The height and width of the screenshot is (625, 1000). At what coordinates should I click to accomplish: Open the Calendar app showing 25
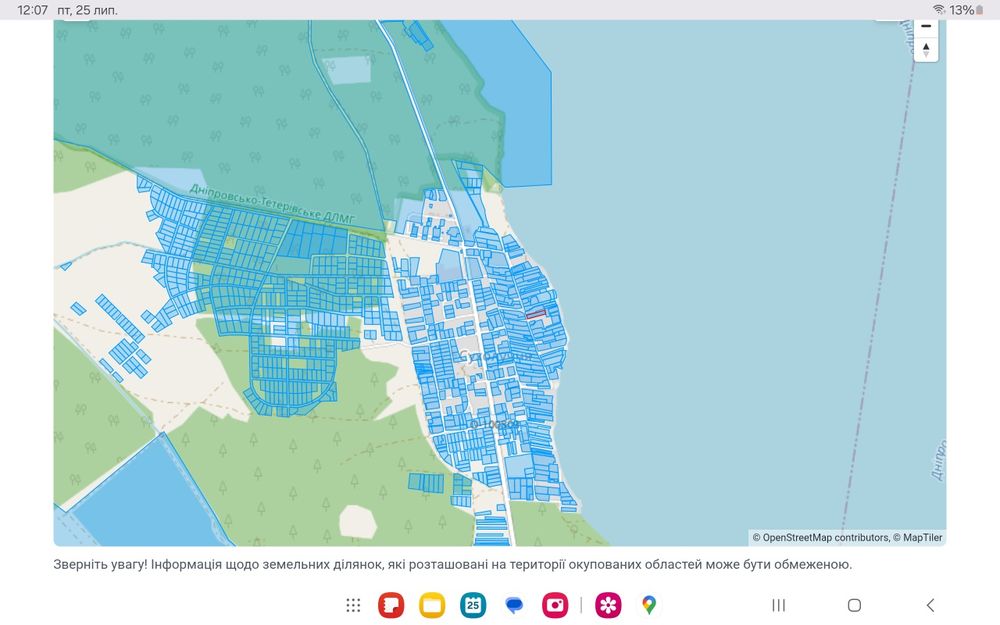[x=473, y=605]
